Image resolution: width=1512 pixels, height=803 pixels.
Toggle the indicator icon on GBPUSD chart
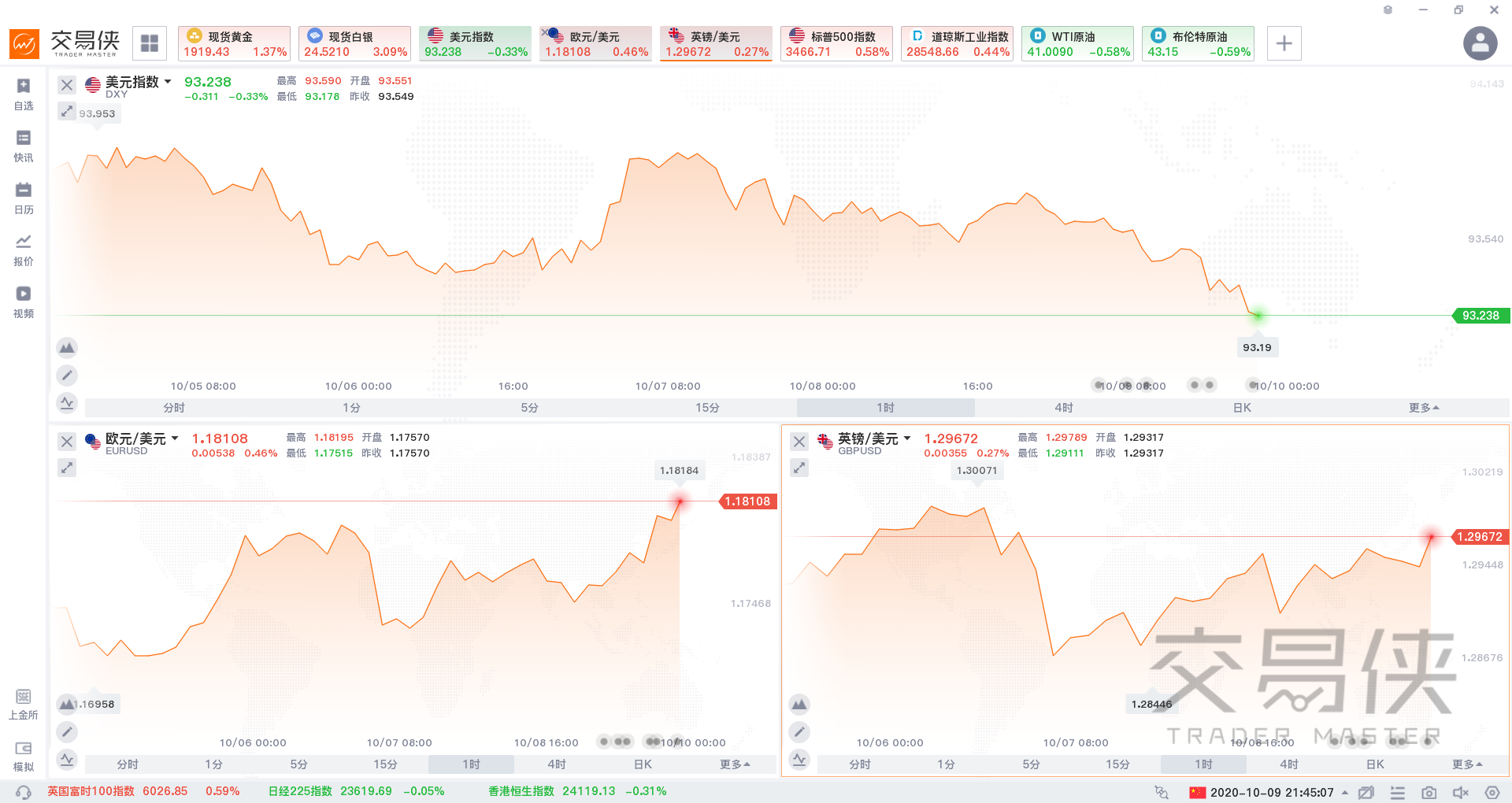pyautogui.click(x=799, y=760)
